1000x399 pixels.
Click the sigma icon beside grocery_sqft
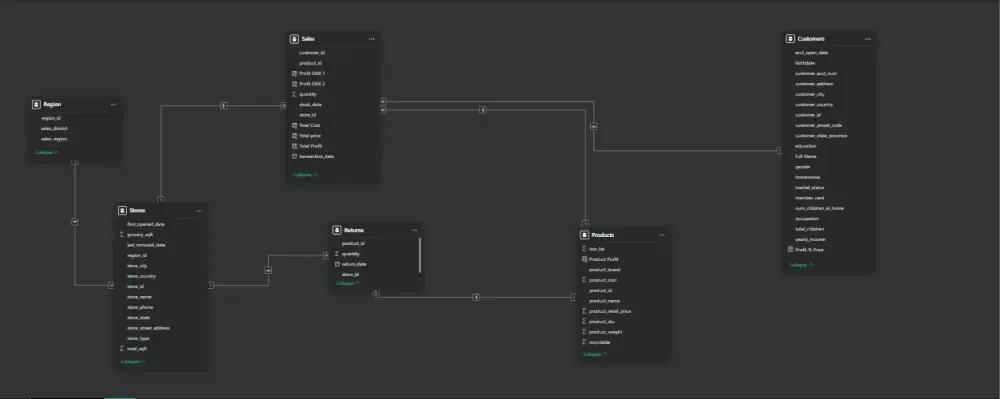pyautogui.click(x=122, y=235)
